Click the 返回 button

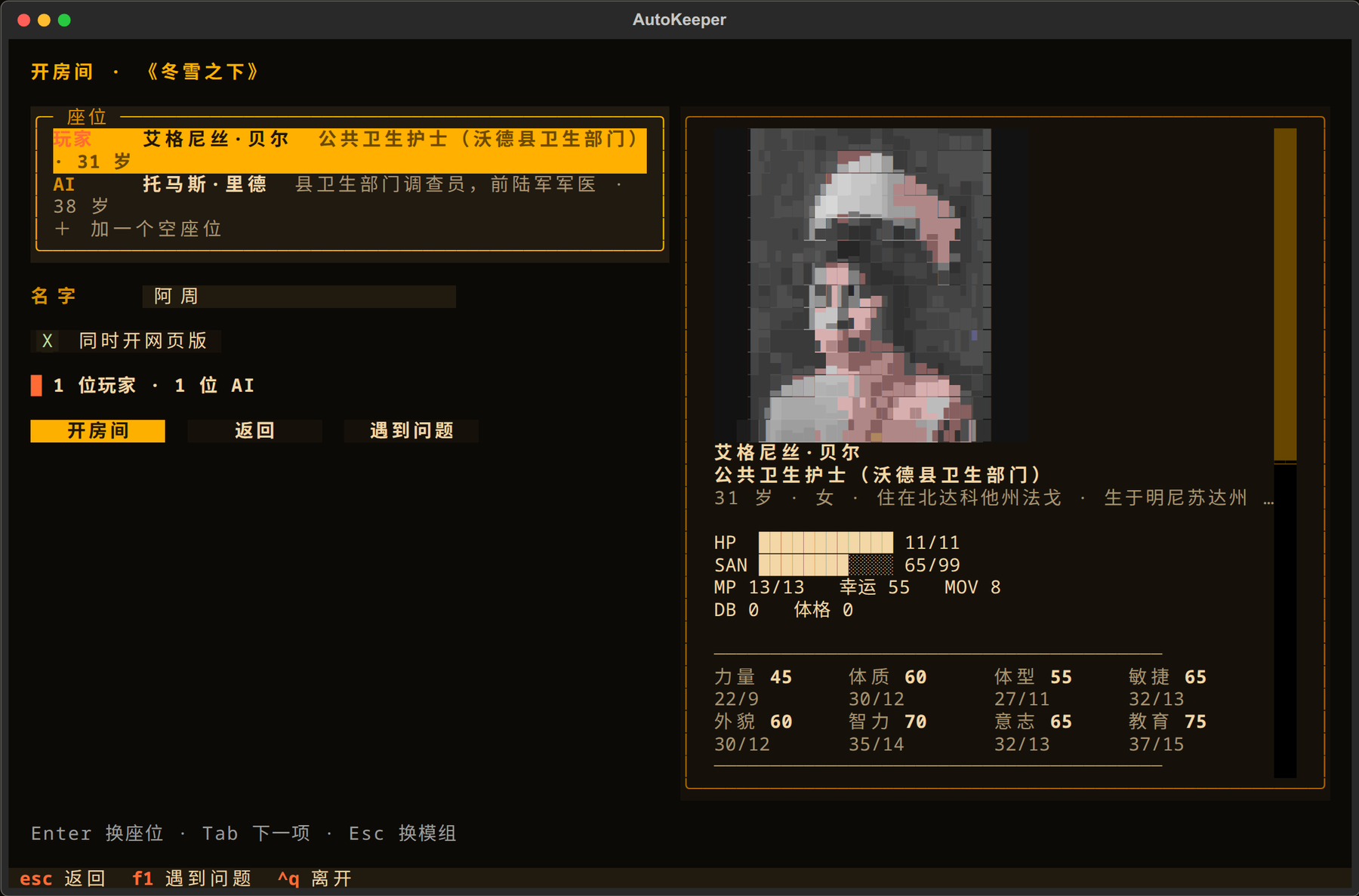tap(254, 430)
